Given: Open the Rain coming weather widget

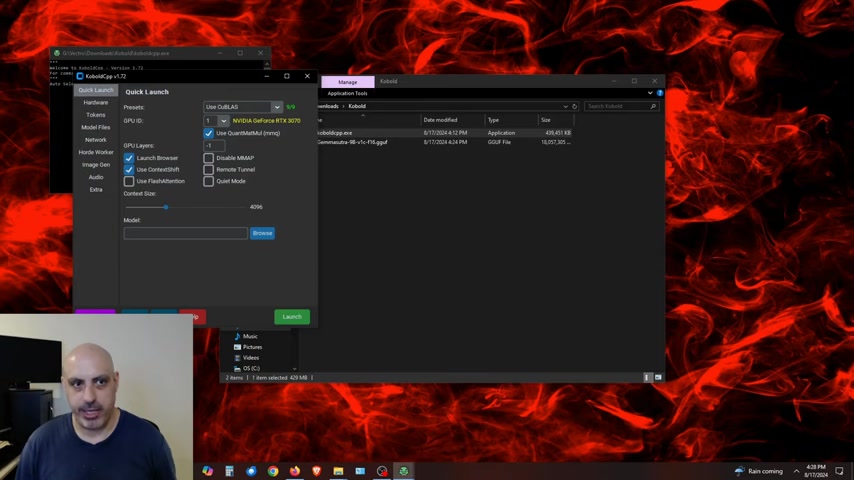Looking at the screenshot, I should click(759, 471).
